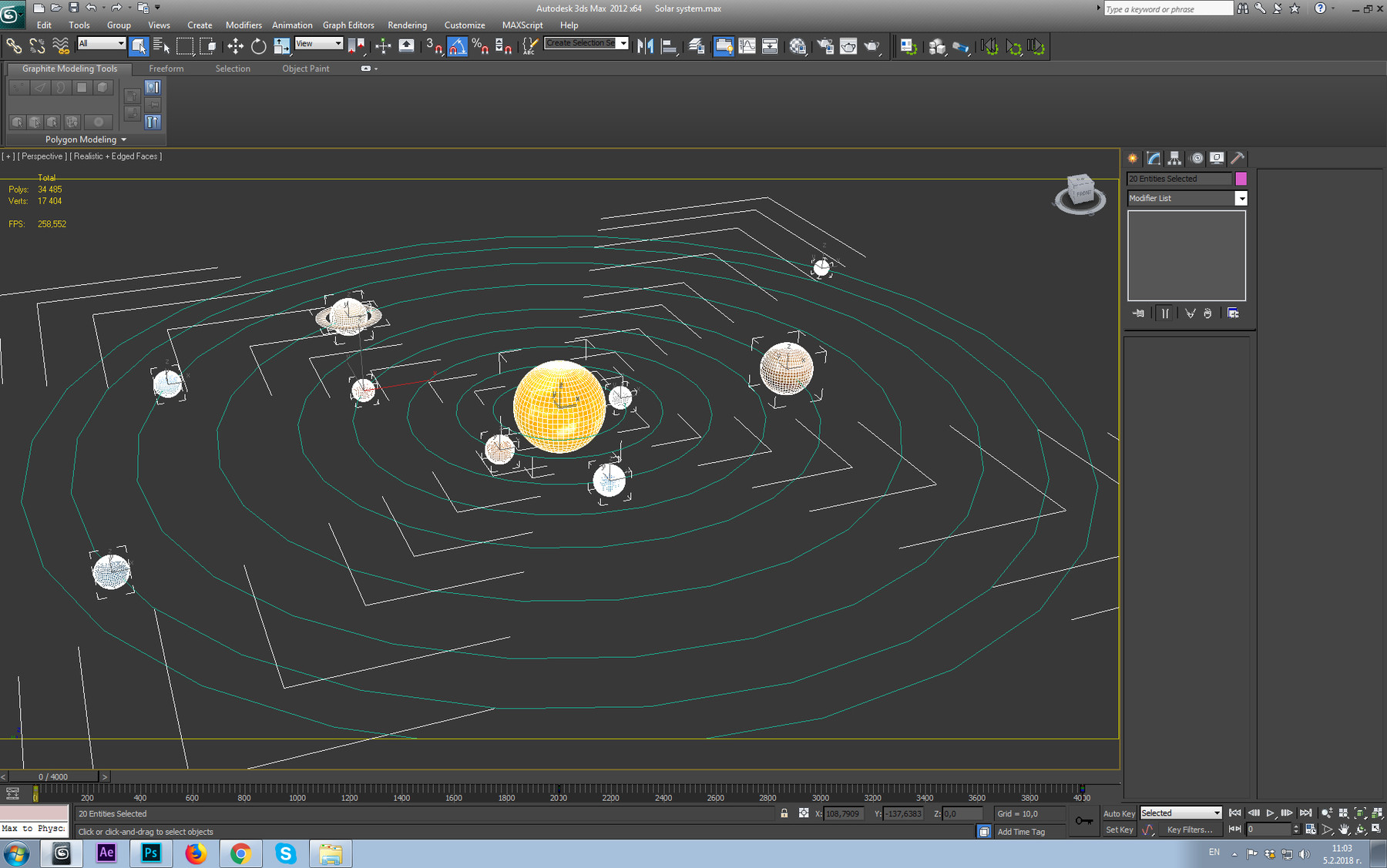Click the Select by Name icon

tap(161, 46)
